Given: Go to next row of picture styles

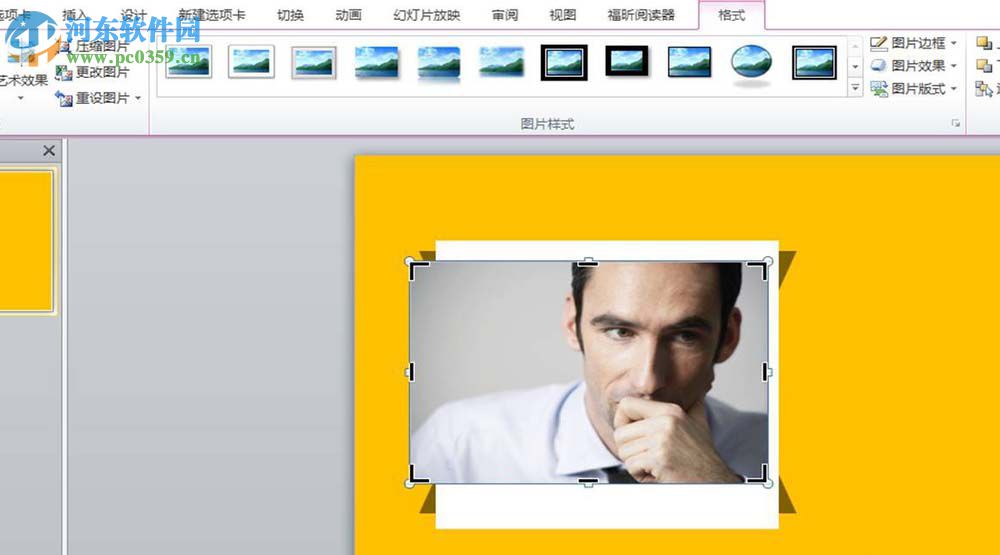Looking at the screenshot, I should pyautogui.click(x=855, y=66).
